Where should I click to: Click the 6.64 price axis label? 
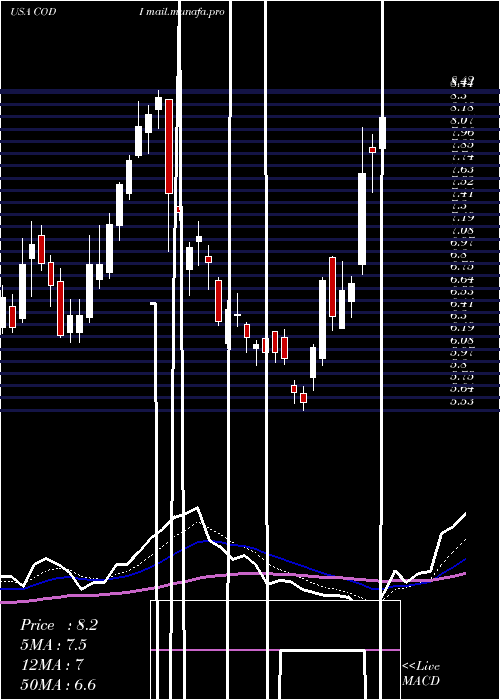tap(462, 279)
